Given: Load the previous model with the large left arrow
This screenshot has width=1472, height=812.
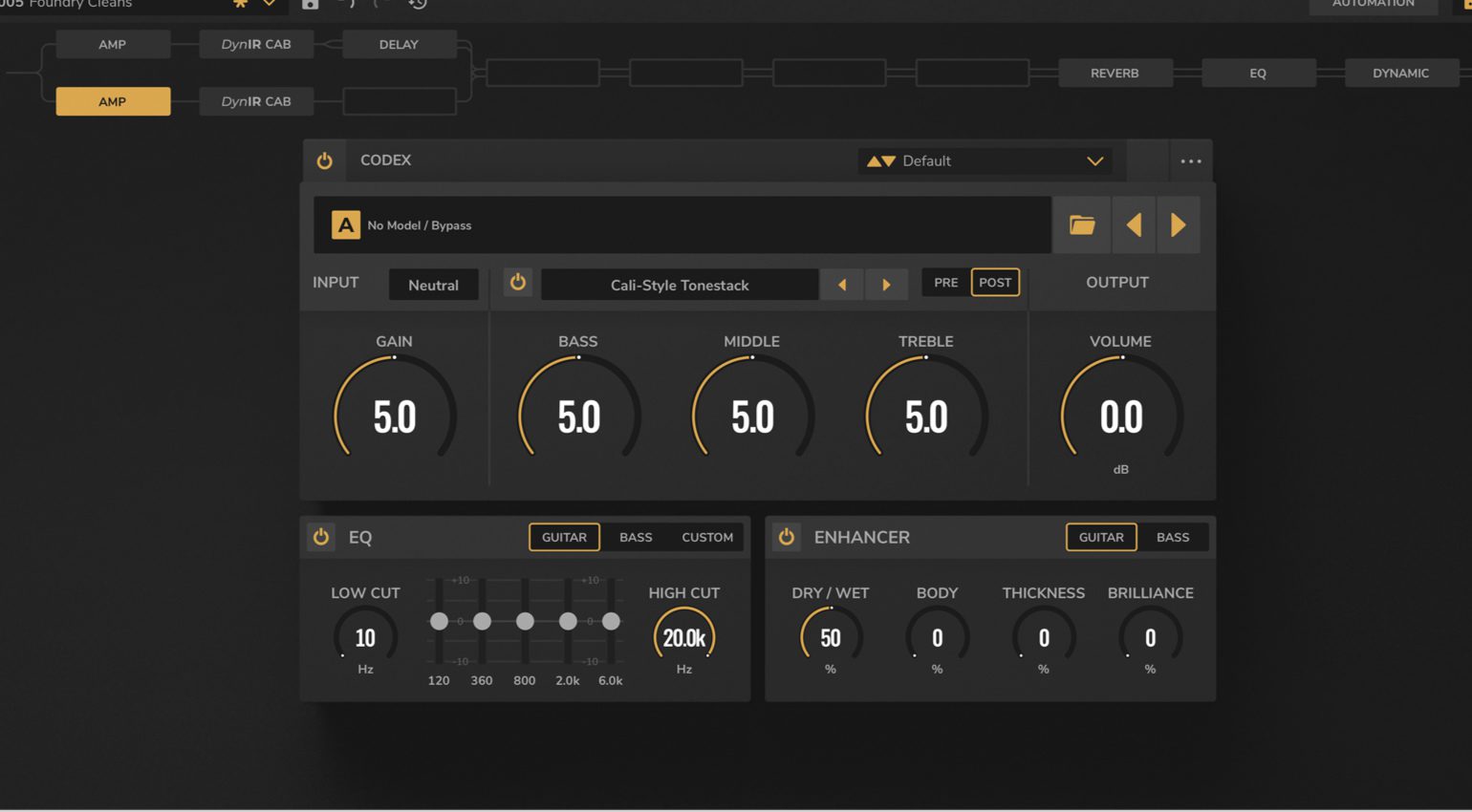Looking at the screenshot, I should pos(1135,225).
